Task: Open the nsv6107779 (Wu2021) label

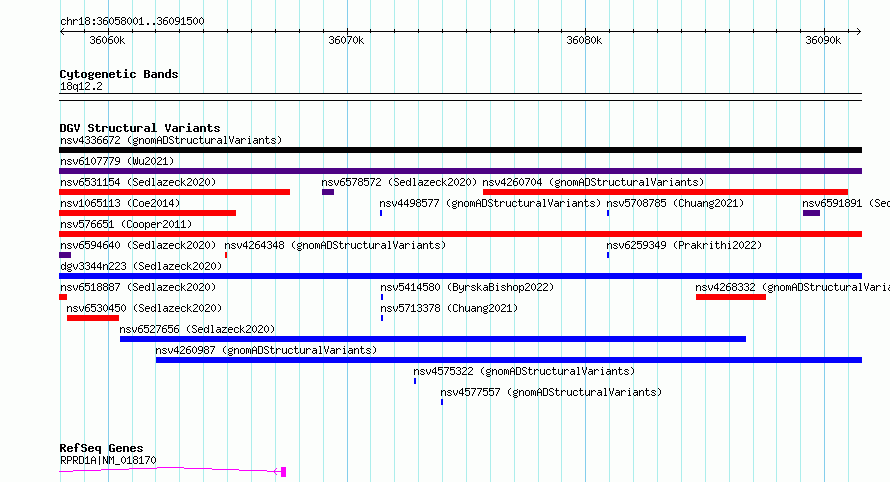Action: (117, 161)
